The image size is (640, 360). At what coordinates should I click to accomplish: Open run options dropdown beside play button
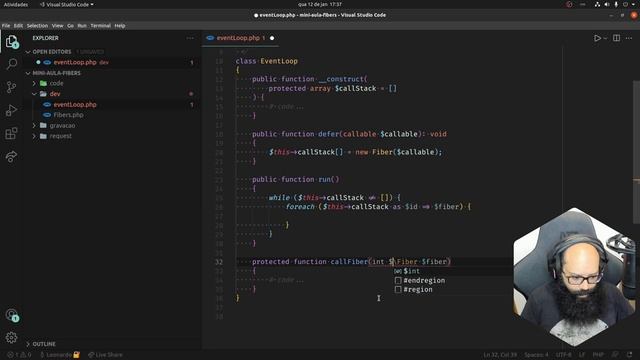605,38
